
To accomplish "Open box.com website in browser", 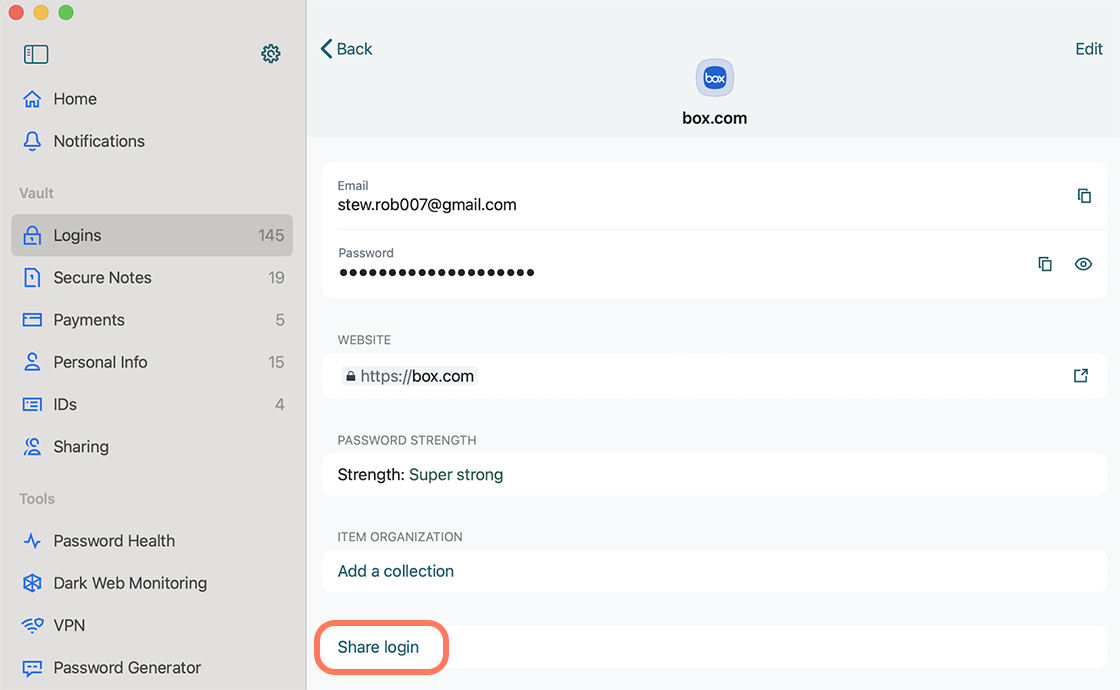I will tap(1081, 376).
